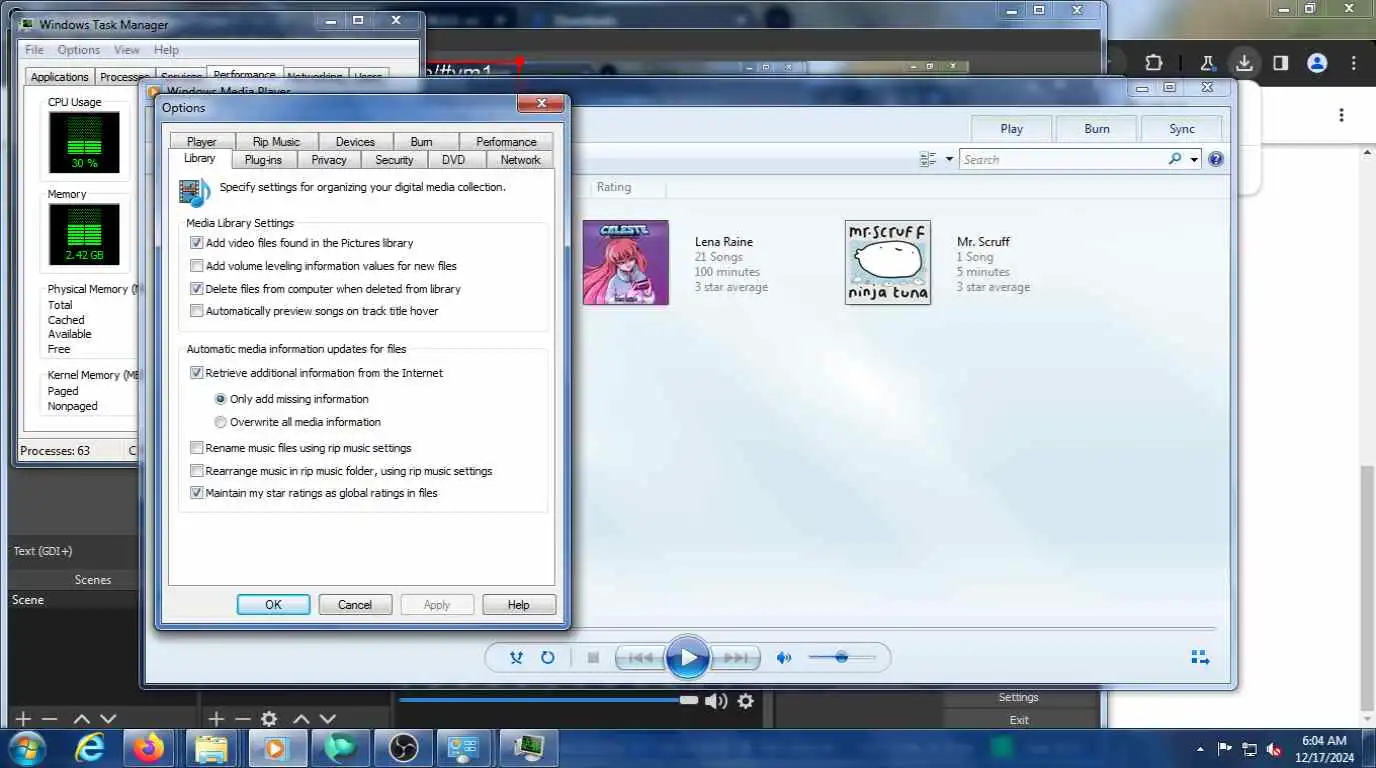1376x768 pixels.
Task: Switch to the Network tab in Options
Action: tap(520, 160)
